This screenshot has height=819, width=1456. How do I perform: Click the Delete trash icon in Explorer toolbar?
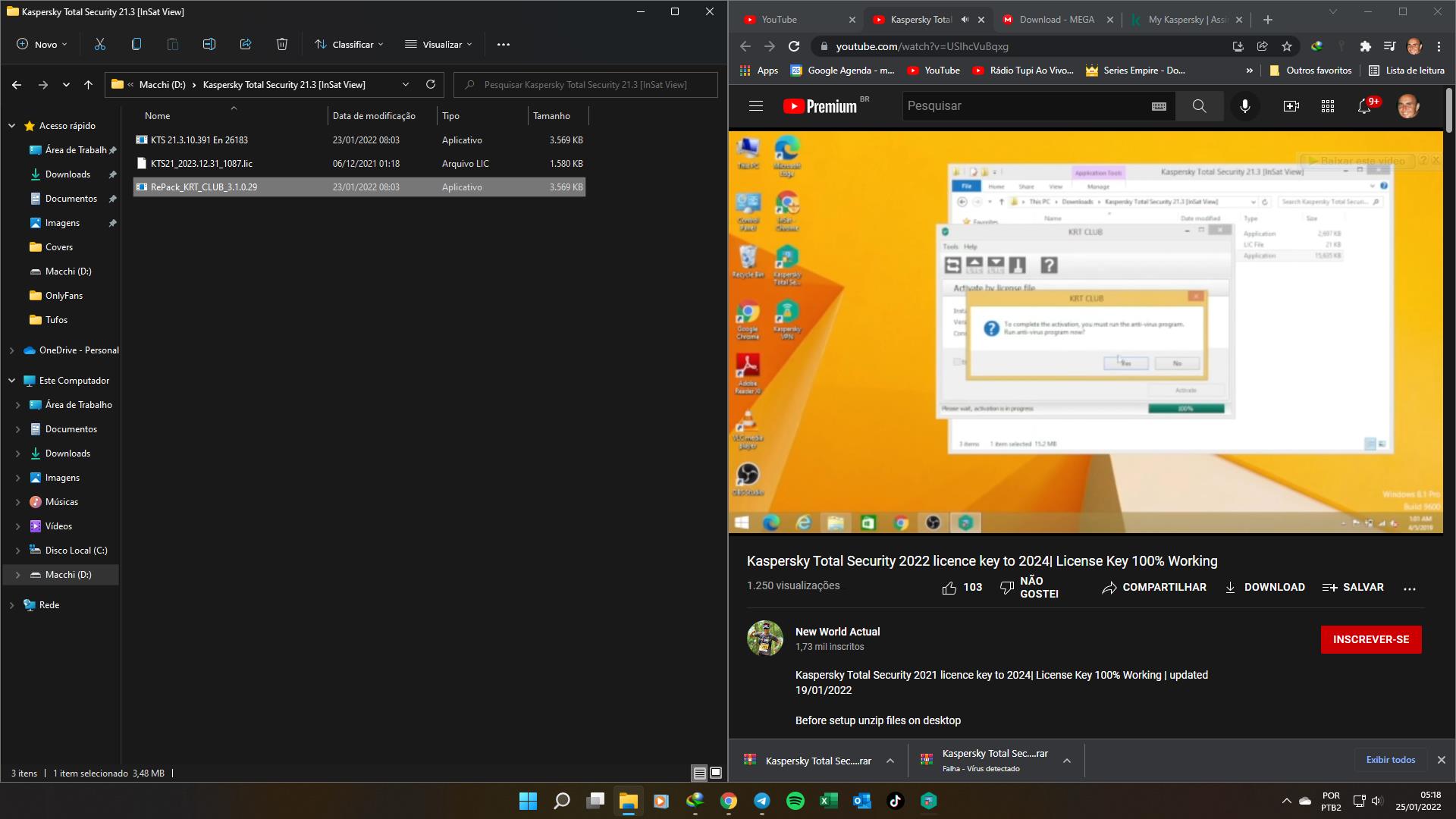pyautogui.click(x=282, y=44)
